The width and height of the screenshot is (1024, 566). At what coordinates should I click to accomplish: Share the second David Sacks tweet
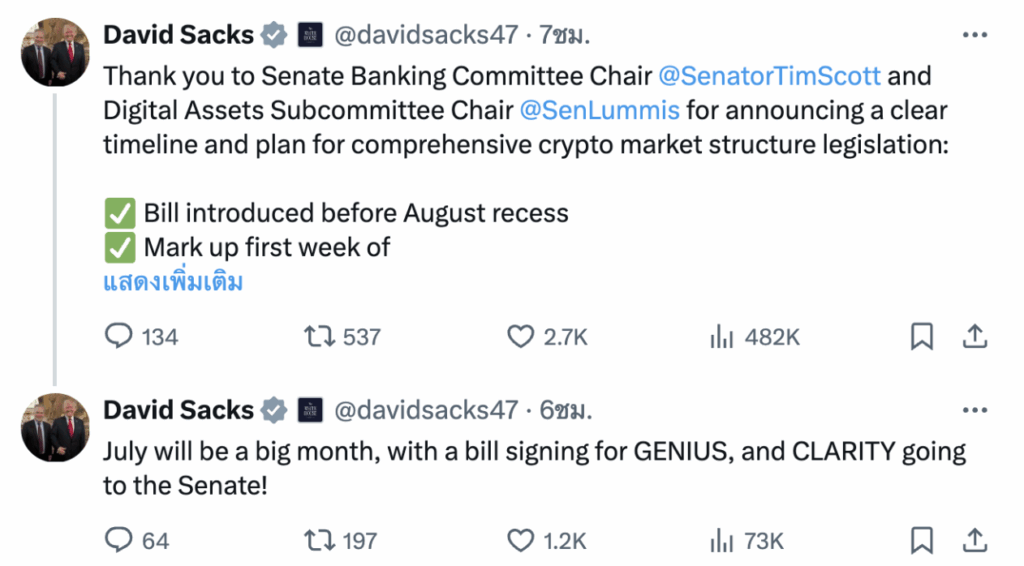[975, 541]
